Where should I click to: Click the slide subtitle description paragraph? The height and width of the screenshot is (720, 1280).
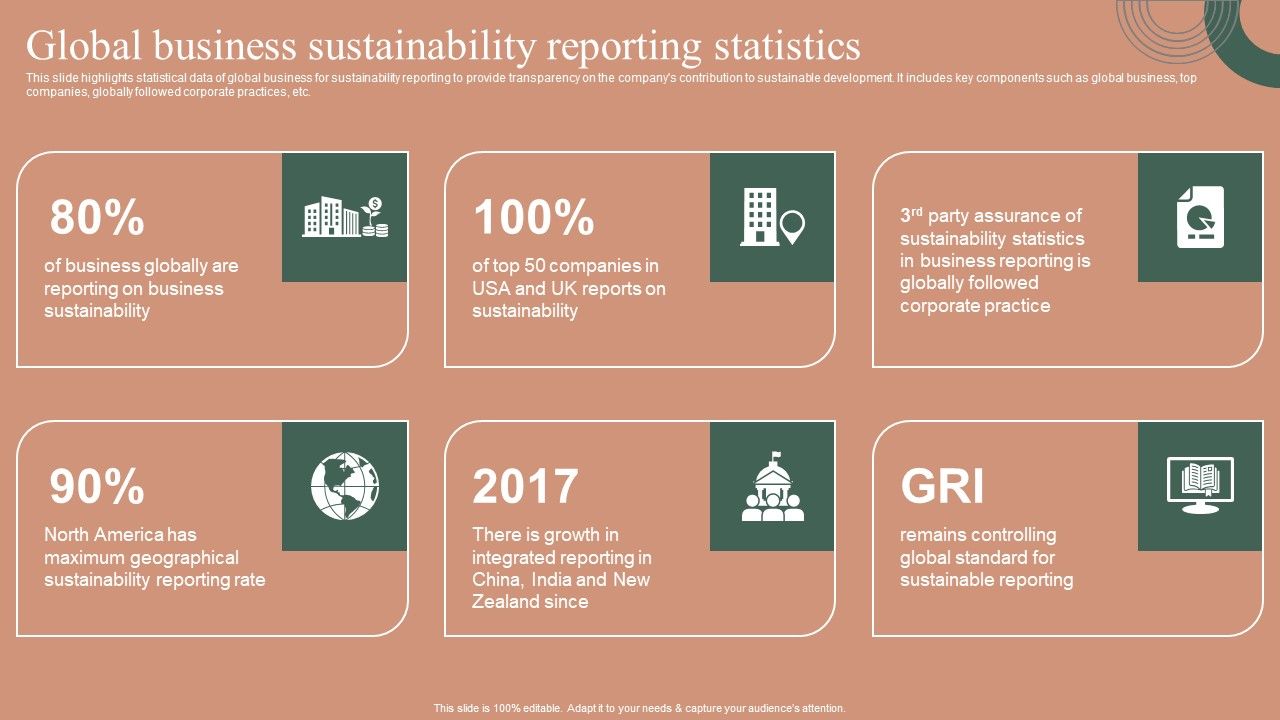612,85
